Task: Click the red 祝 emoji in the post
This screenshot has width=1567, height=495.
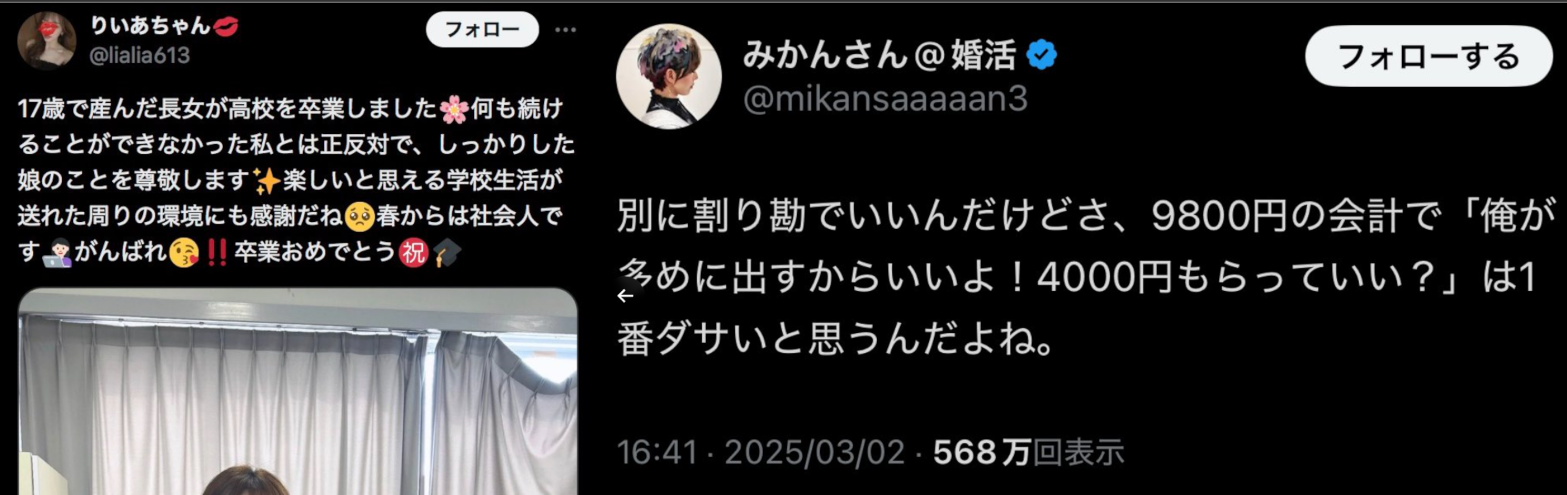Action: pyautogui.click(x=413, y=254)
